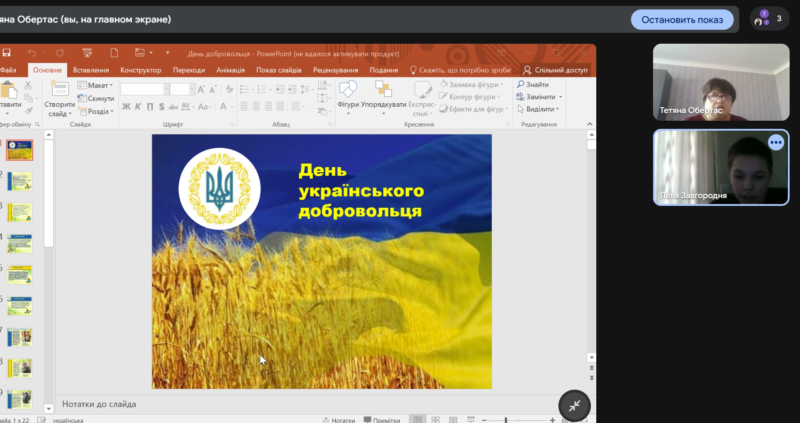Open the Animation (Анімація) ribbon tab

pyautogui.click(x=230, y=70)
